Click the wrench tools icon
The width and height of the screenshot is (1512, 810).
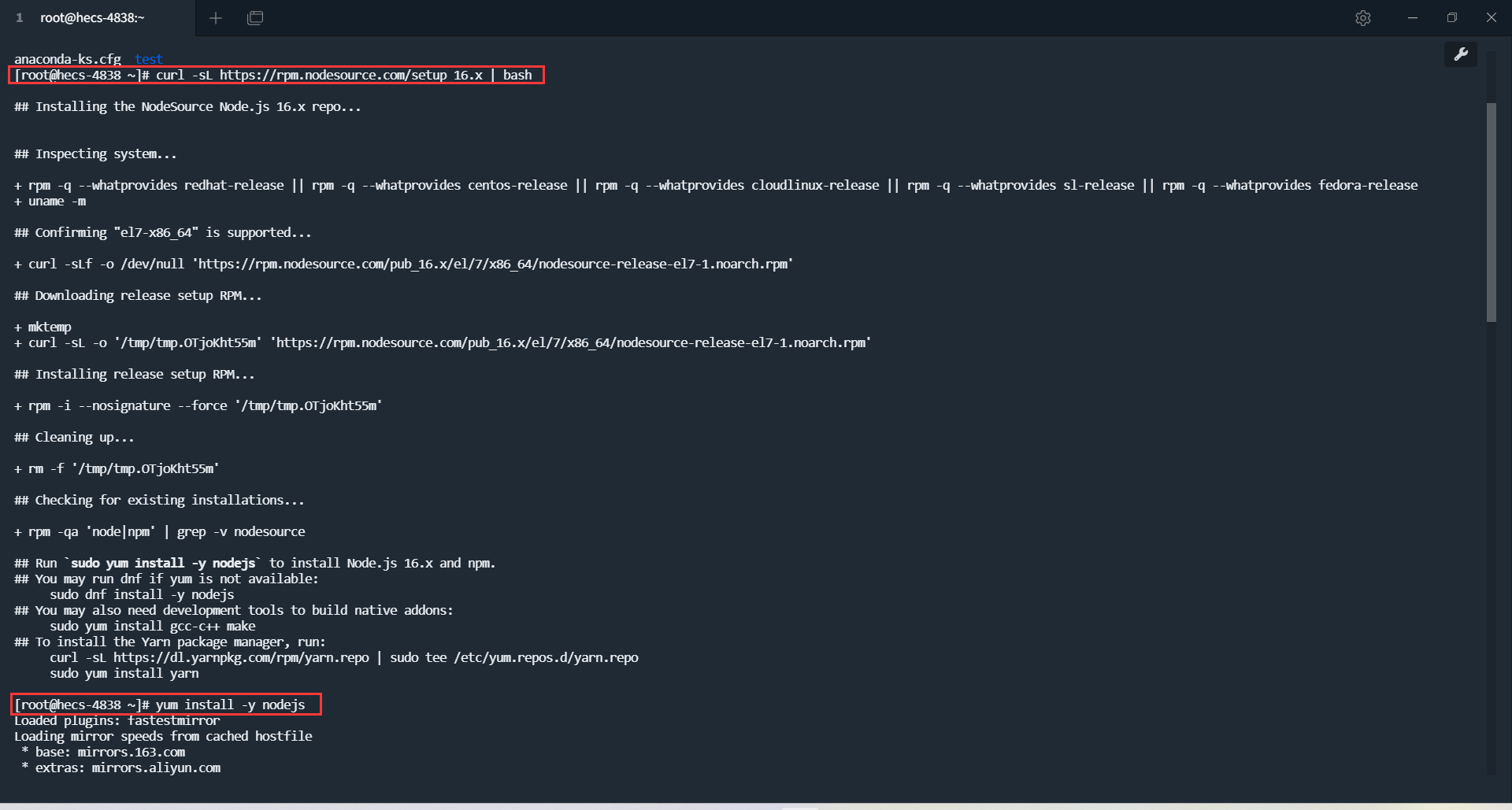tap(1461, 54)
